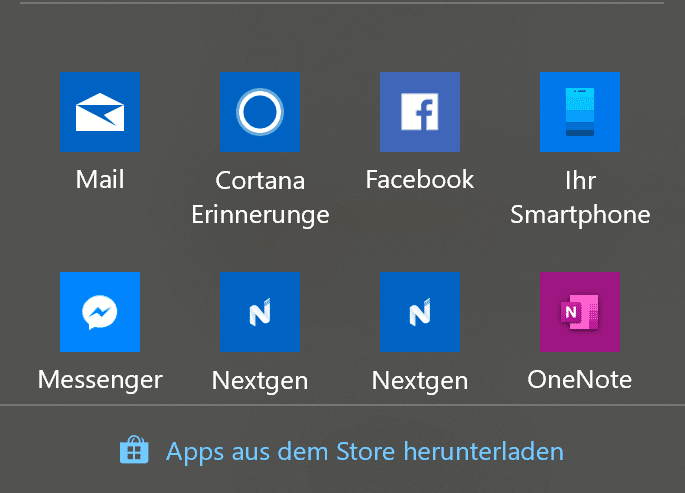Image resolution: width=685 pixels, height=493 pixels.
Task: Click the 'Nextgen' label beside Messenger
Action: click(260, 381)
